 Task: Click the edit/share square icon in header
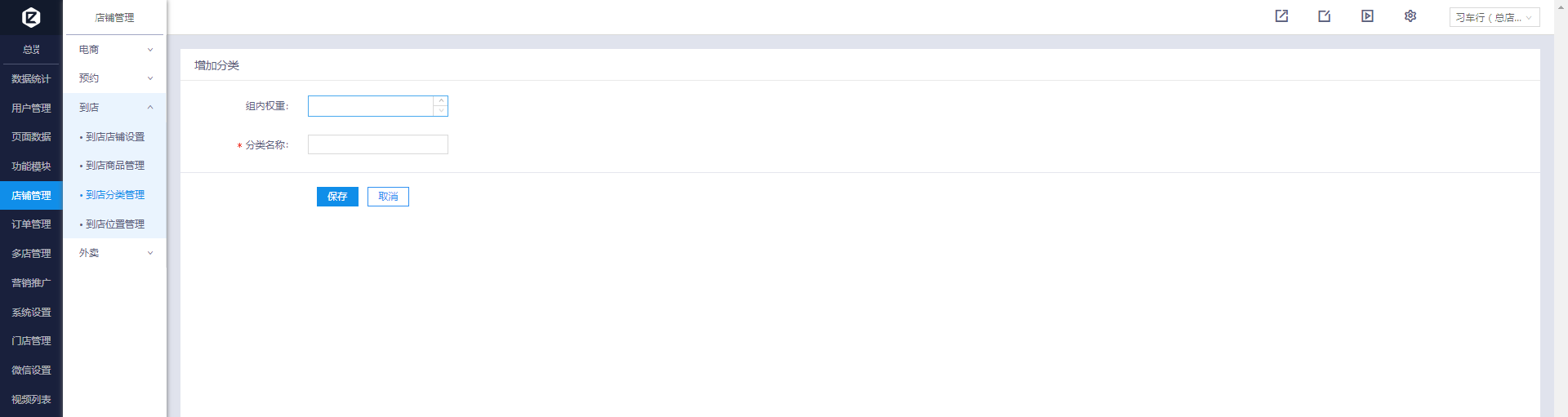tap(1324, 16)
